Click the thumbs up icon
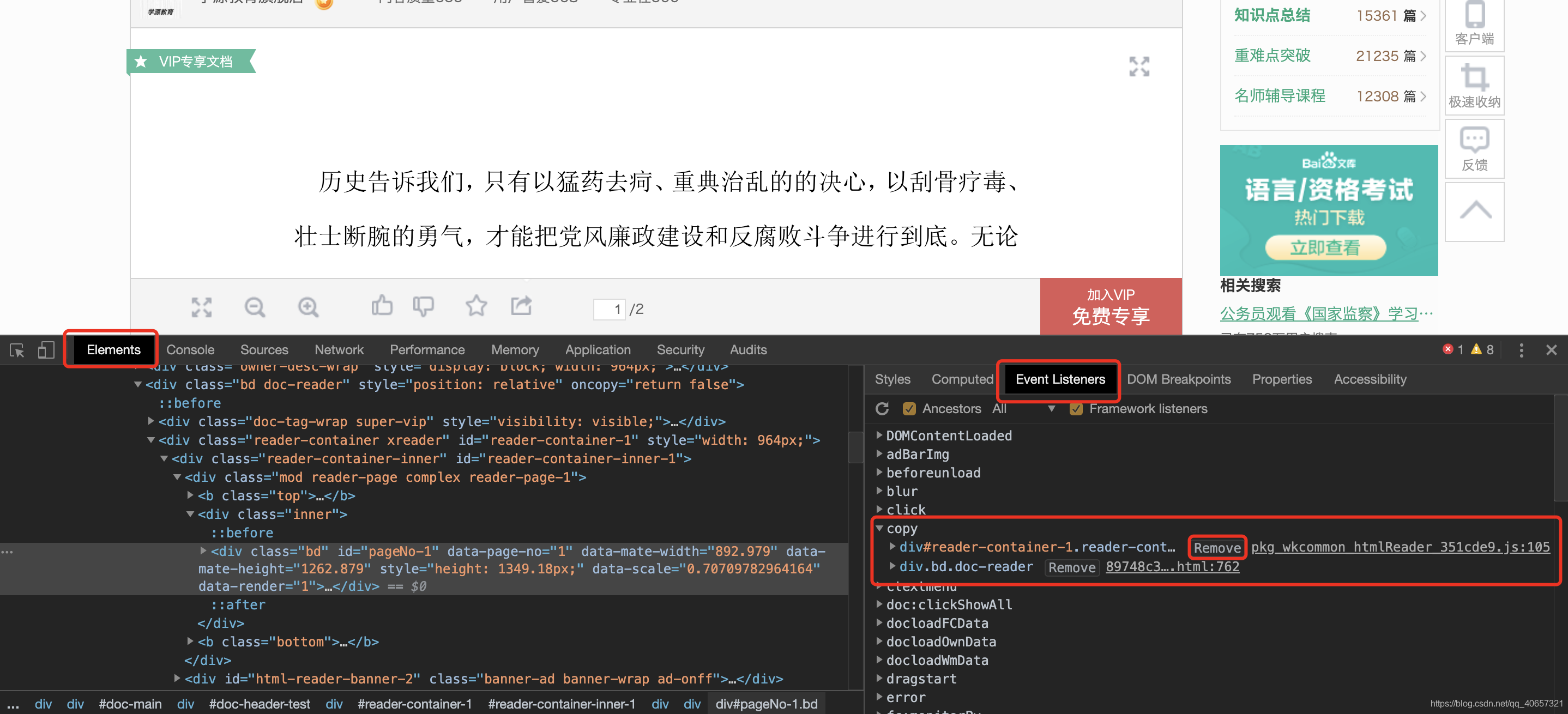 point(382,306)
